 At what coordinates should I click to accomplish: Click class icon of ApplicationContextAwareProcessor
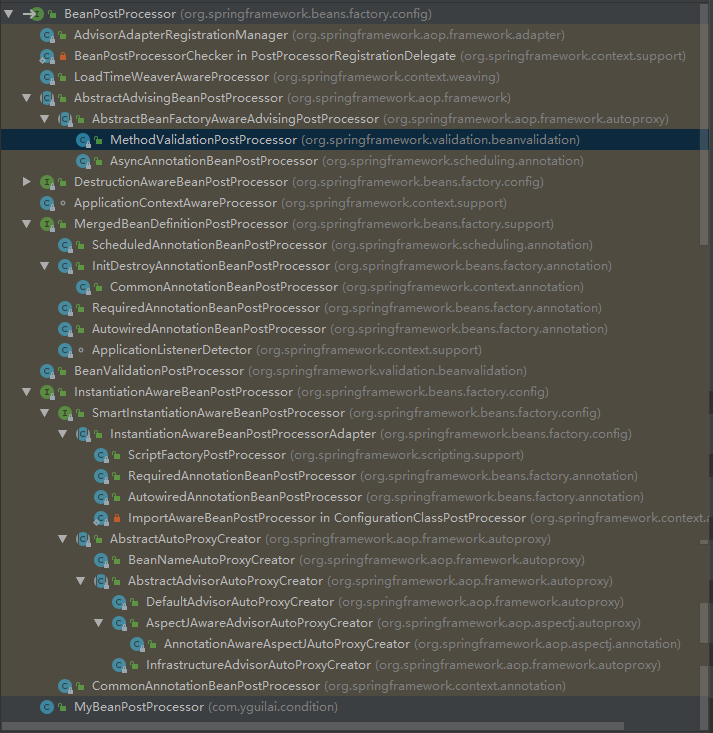point(47,203)
